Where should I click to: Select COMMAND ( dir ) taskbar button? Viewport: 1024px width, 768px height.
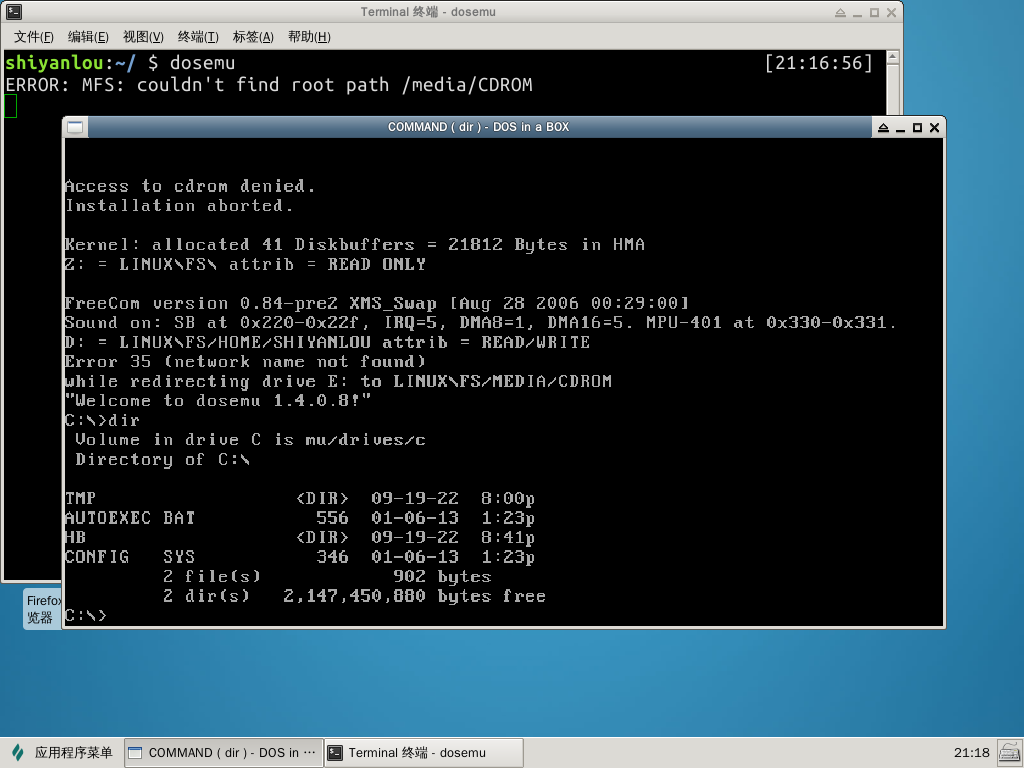click(x=224, y=753)
